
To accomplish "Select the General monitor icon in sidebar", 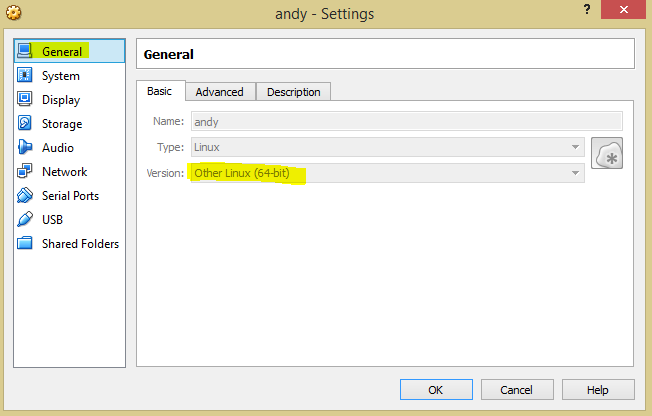I will (x=25, y=51).
